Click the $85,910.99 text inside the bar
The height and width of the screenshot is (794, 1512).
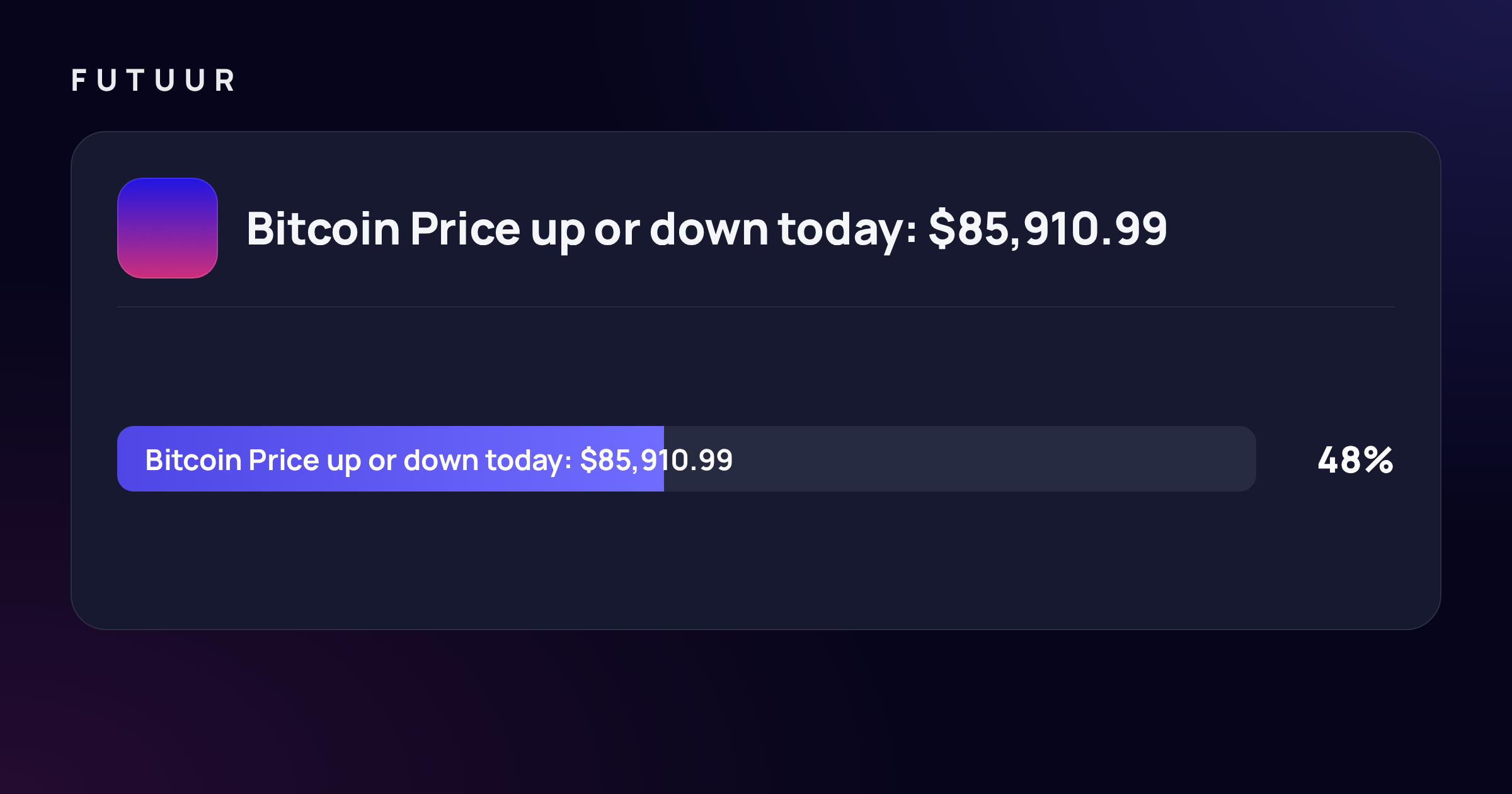[656, 459]
